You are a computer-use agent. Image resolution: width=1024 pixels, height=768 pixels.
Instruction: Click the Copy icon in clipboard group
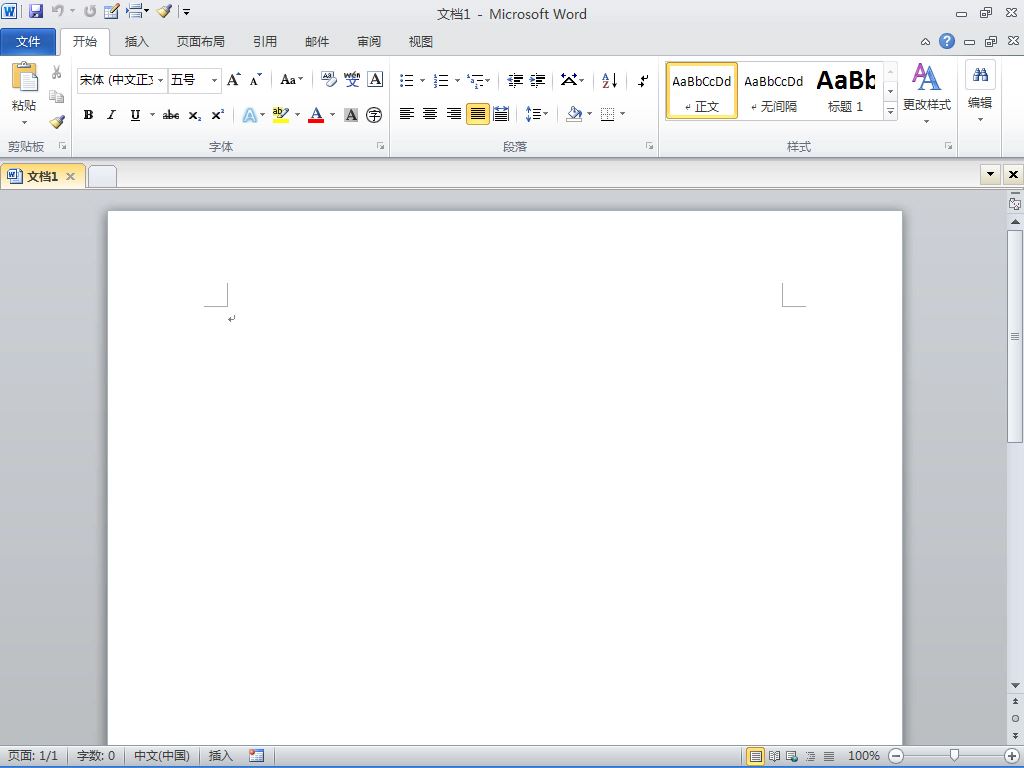point(57,97)
